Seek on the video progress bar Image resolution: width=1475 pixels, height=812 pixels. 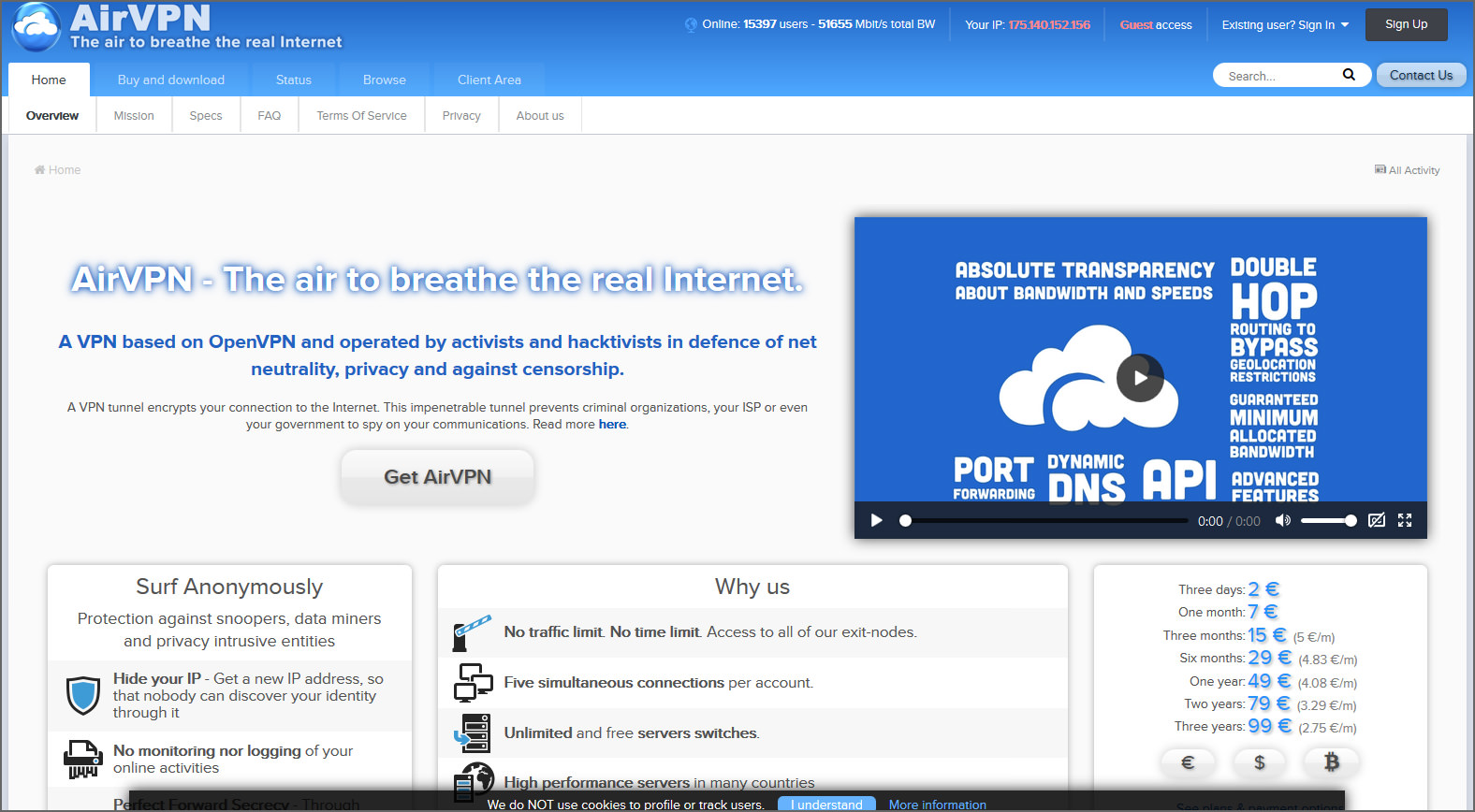(x=1044, y=521)
